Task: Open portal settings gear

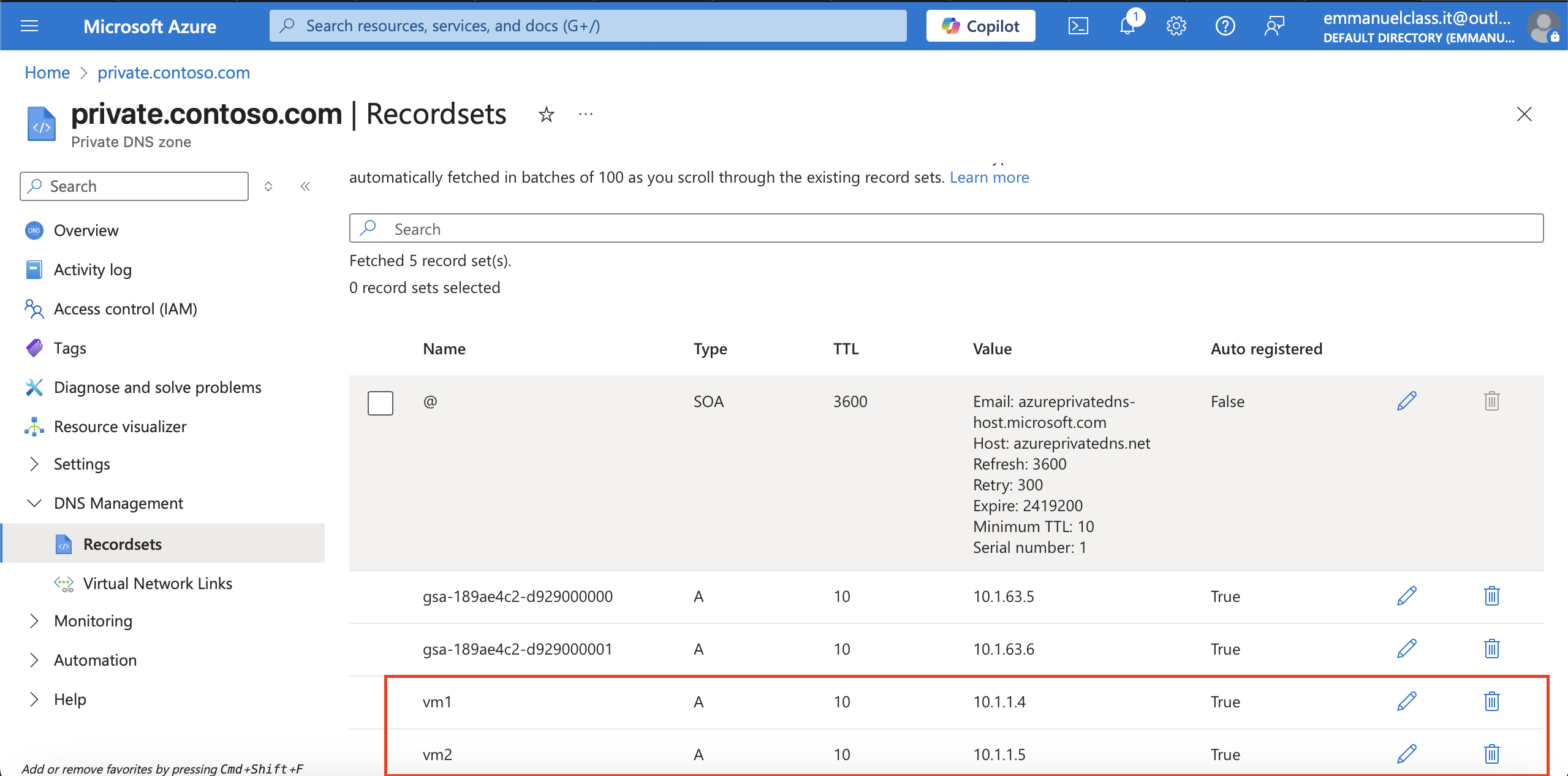Action: point(1176,26)
